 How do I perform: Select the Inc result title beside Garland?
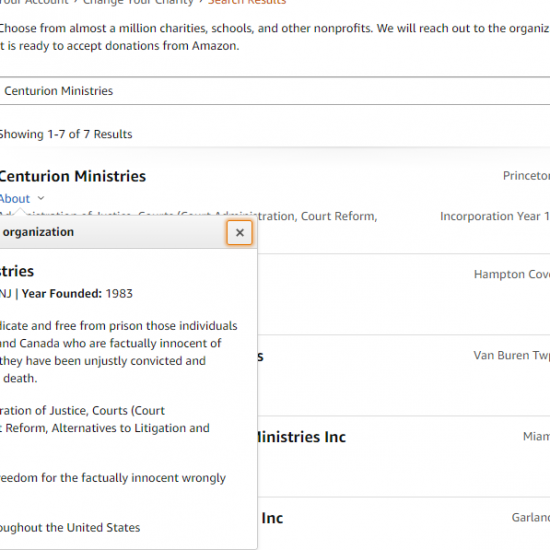pos(272,518)
